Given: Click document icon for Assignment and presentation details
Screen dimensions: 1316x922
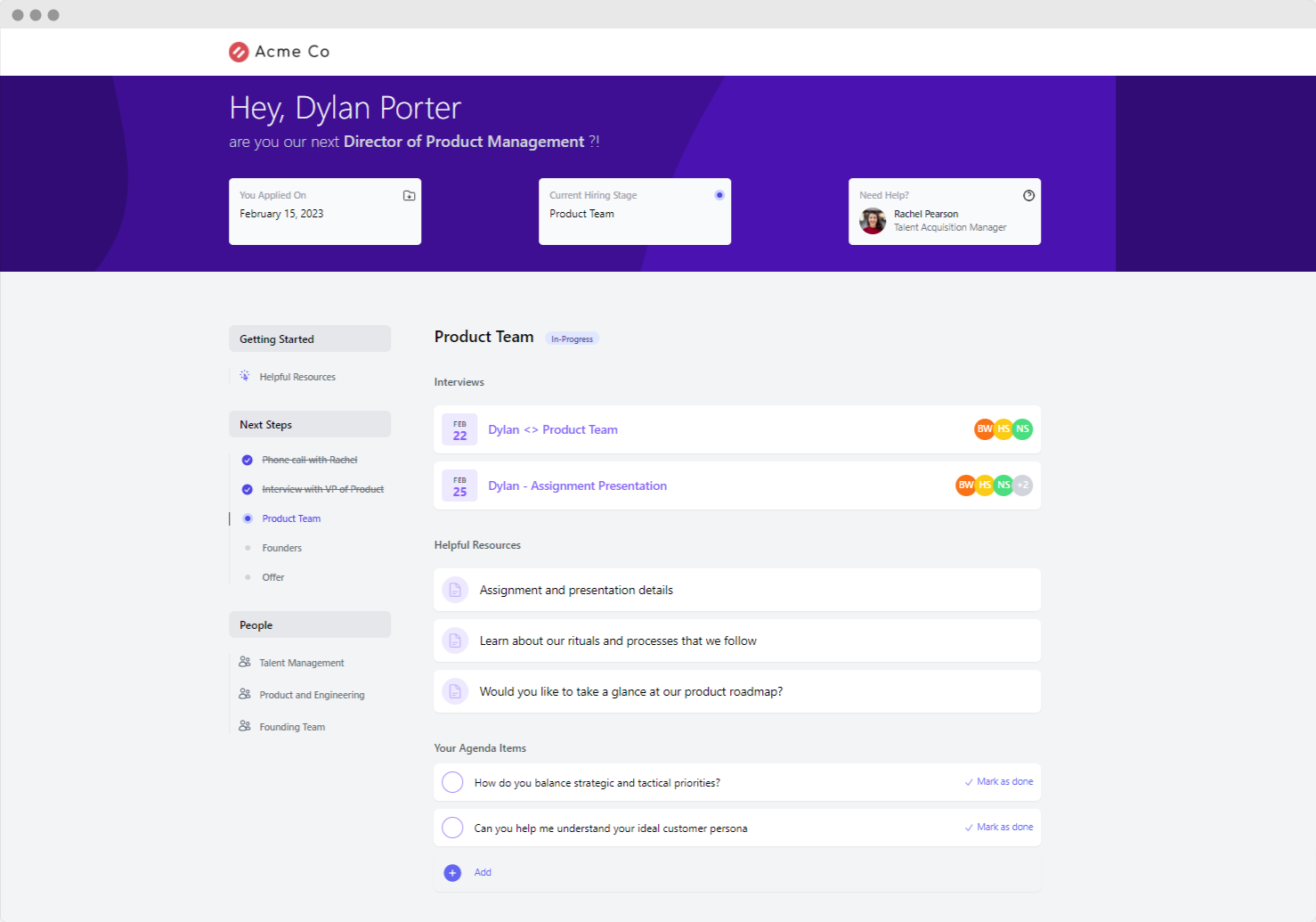Looking at the screenshot, I should tap(455, 590).
